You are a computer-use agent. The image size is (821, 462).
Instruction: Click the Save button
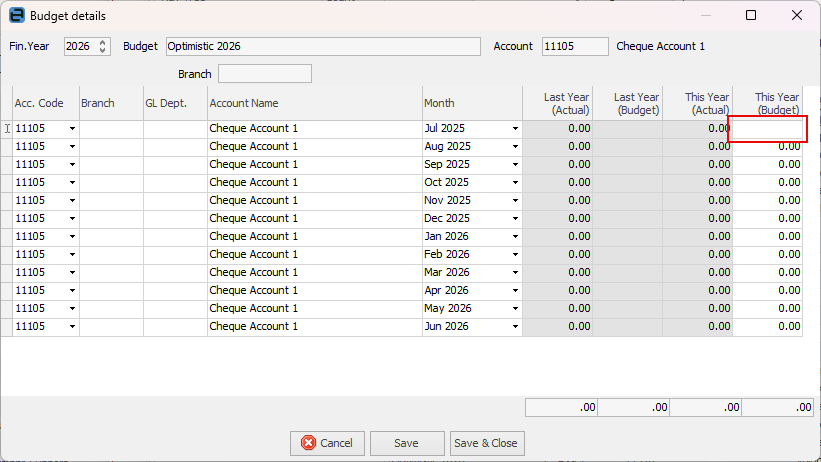pos(407,443)
